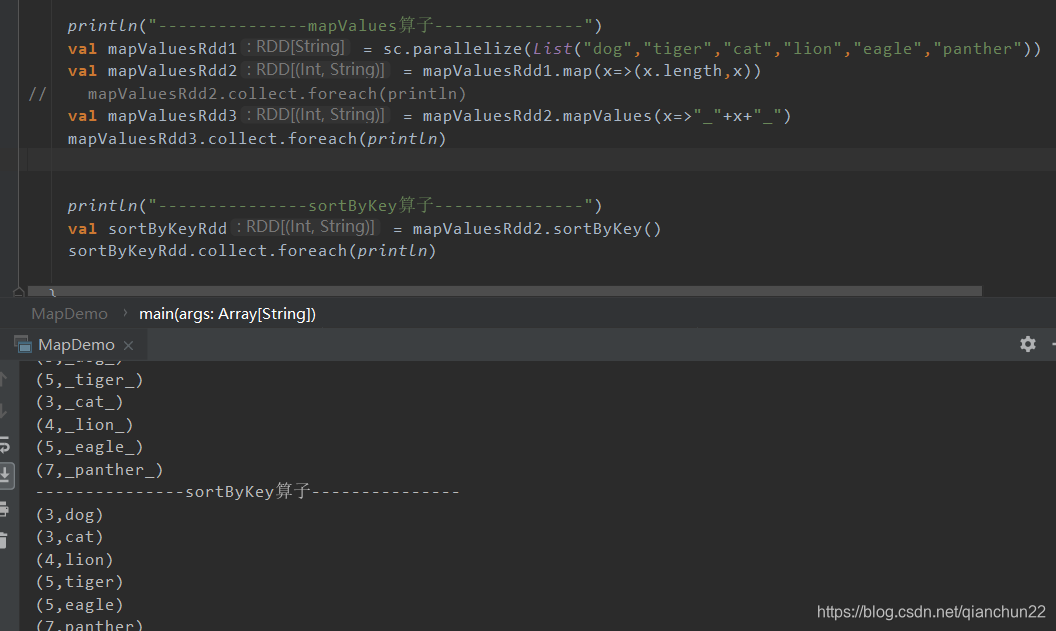Click mapValuesRdd2's RDD[(Int, String)] type hint

[315, 70]
